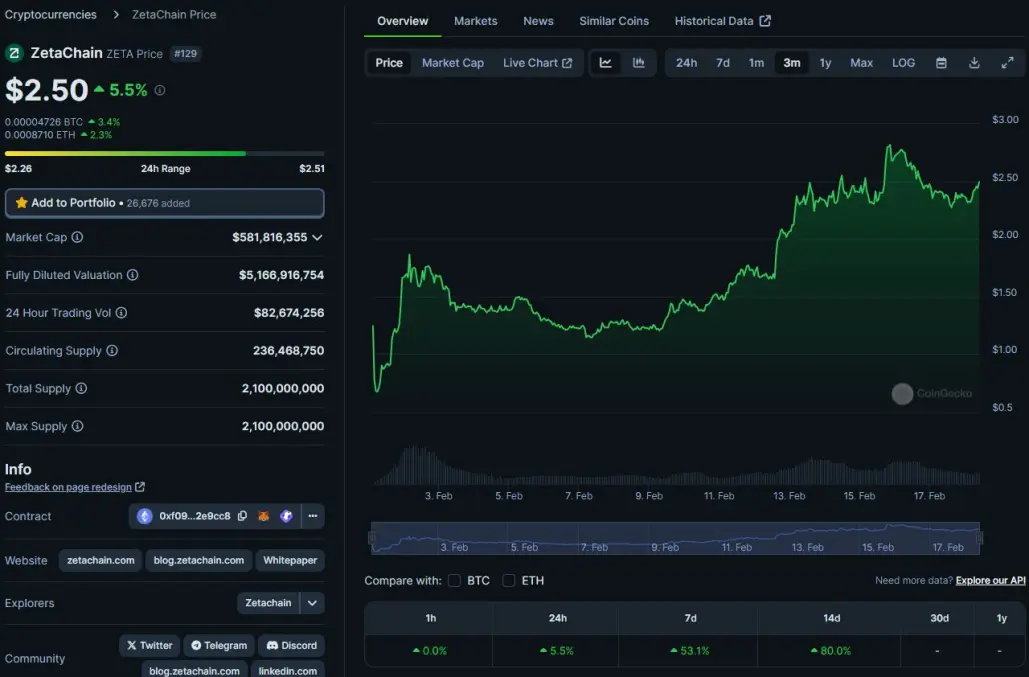Select the 3m chart range
This screenshot has width=1029, height=677.
coord(792,63)
